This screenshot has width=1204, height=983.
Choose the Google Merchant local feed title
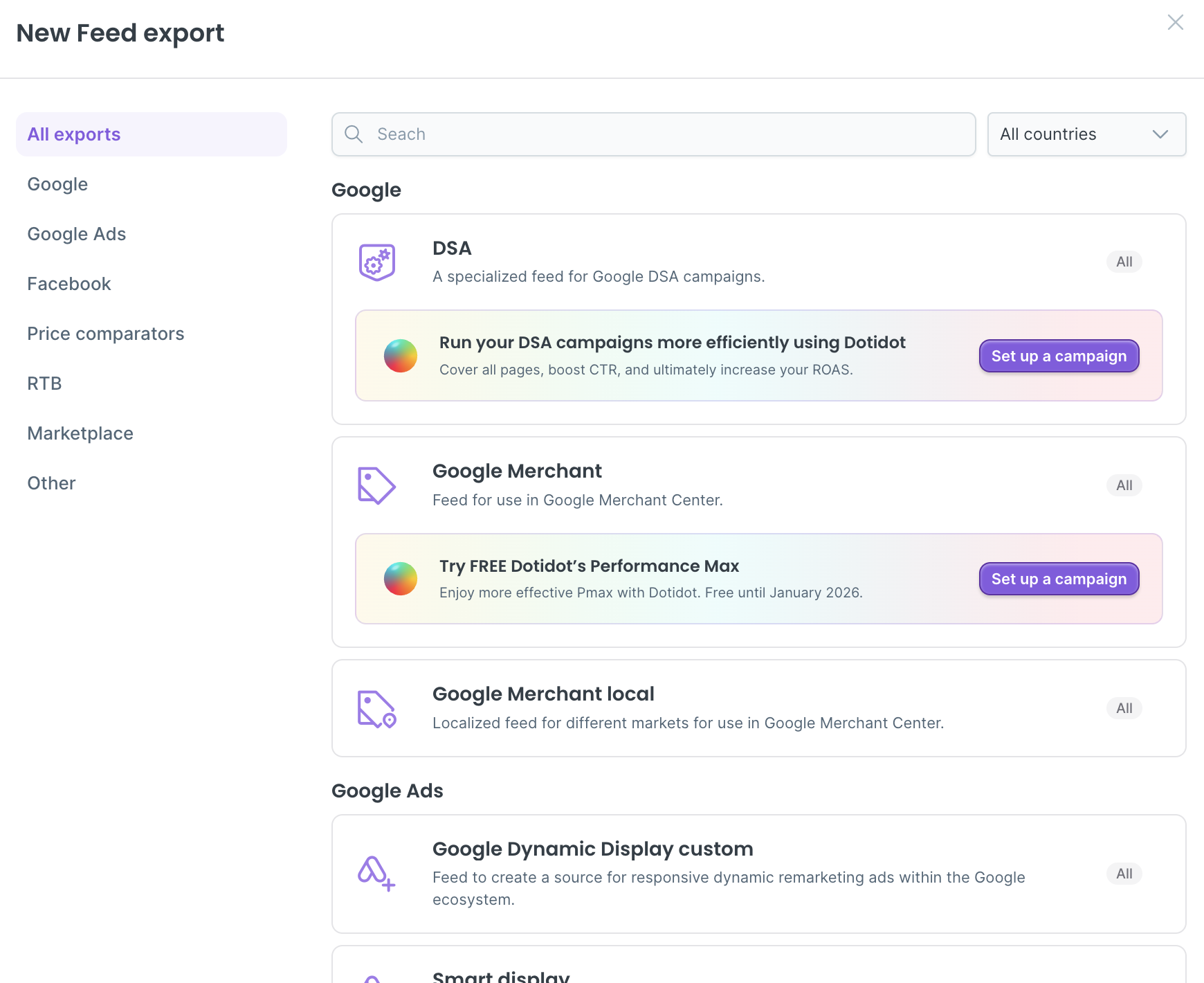coord(543,694)
